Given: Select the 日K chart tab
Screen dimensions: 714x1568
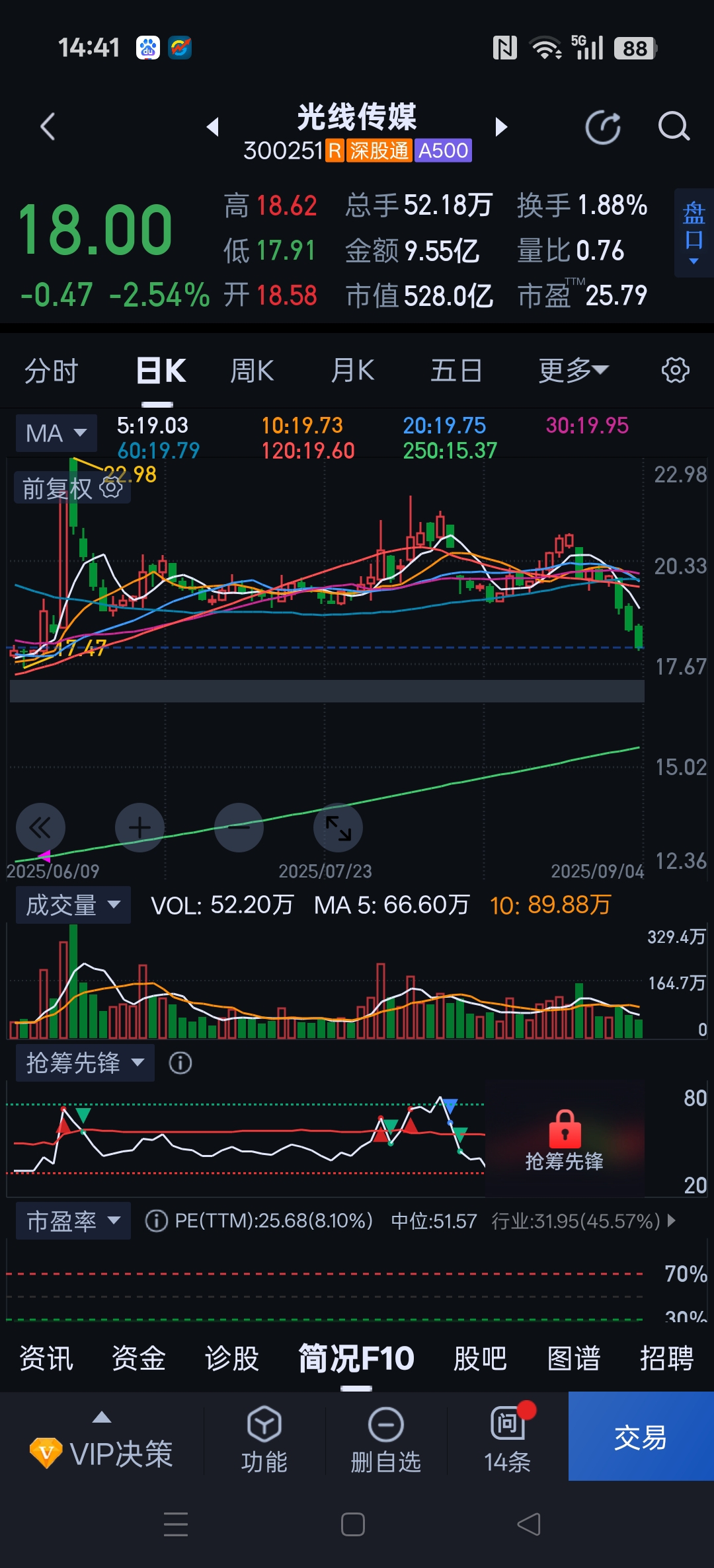Looking at the screenshot, I should [161, 371].
